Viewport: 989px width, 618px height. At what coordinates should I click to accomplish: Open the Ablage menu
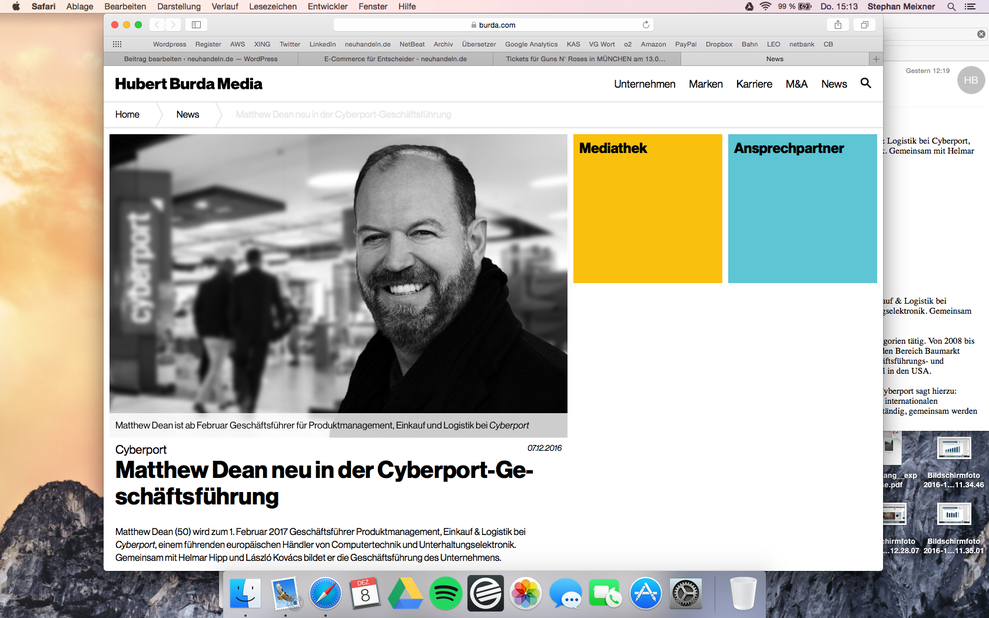[x=79, y=6]
